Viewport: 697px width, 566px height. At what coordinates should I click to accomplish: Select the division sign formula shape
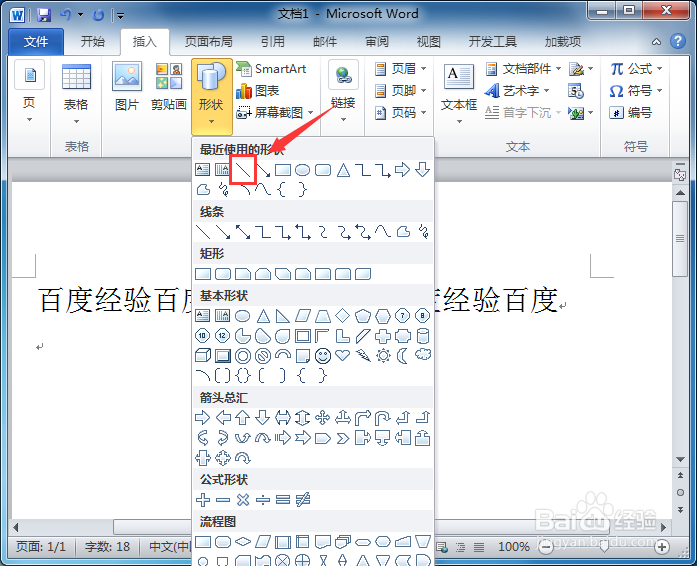(x=263, y=500)
